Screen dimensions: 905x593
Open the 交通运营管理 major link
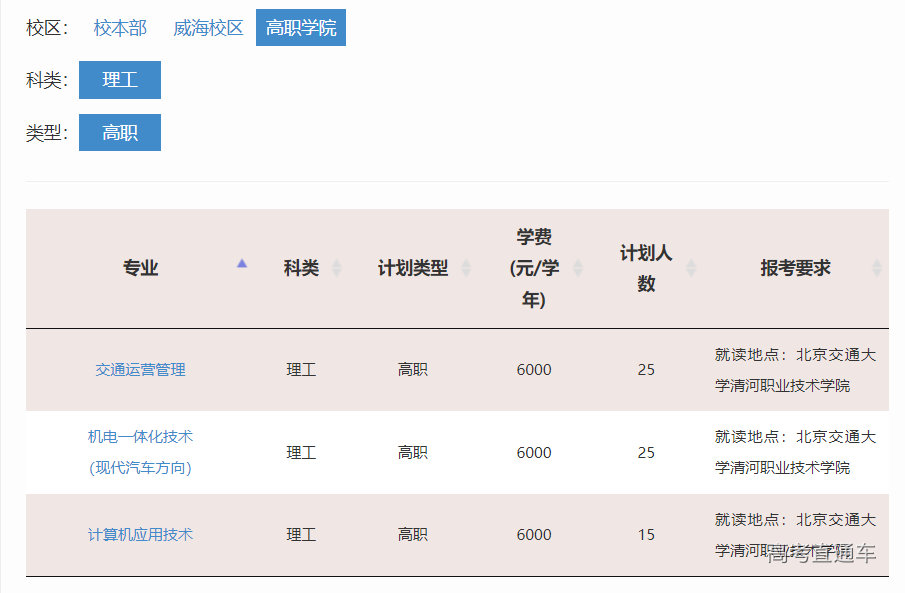click(140, 370)
